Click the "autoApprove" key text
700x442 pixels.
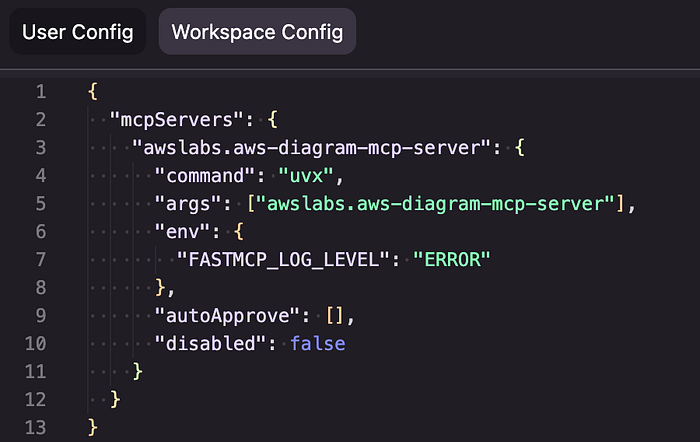click(227, 316)
